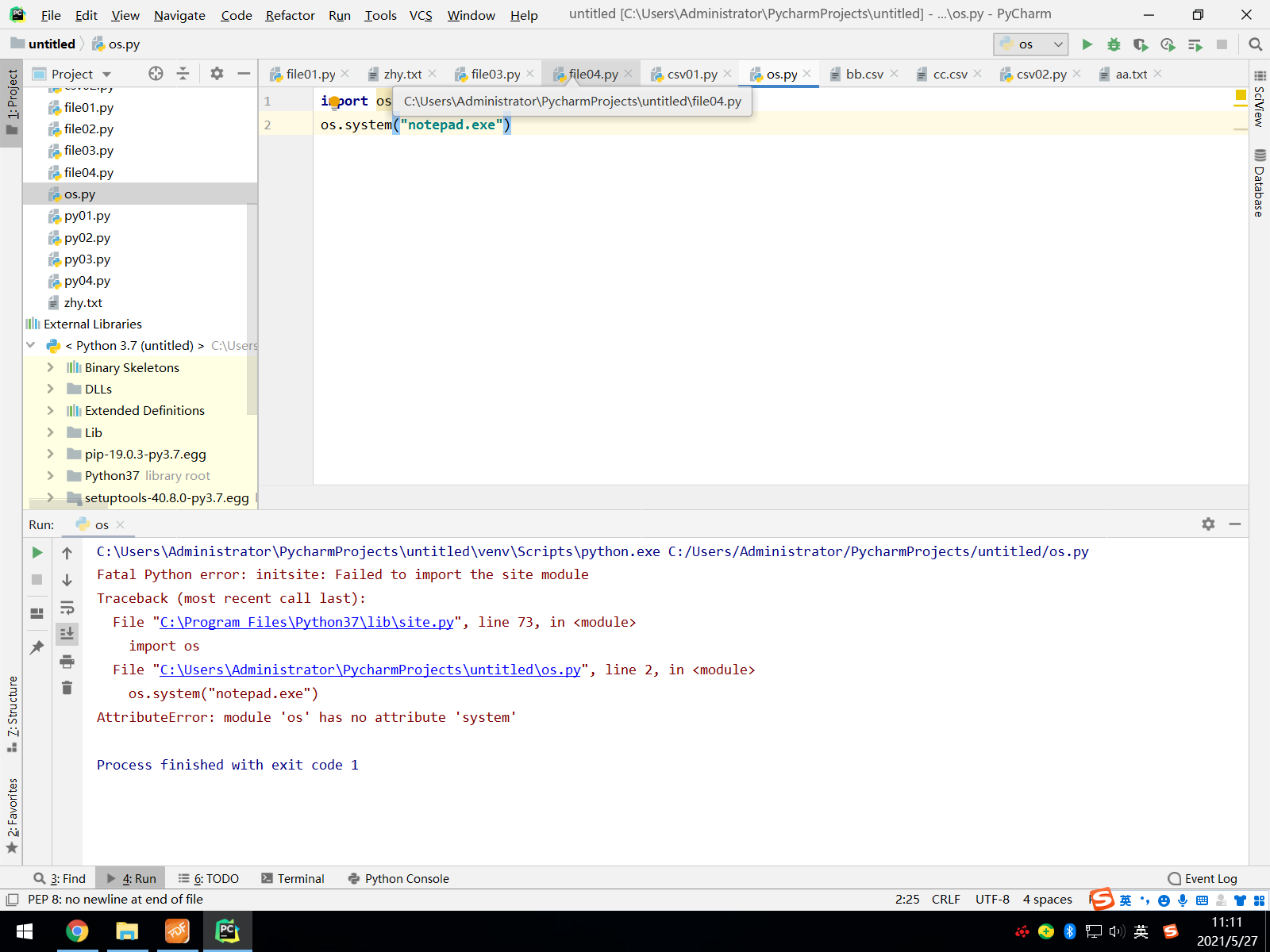
Task: Open Python Console tool button
Action: click(x=398, y=878)
